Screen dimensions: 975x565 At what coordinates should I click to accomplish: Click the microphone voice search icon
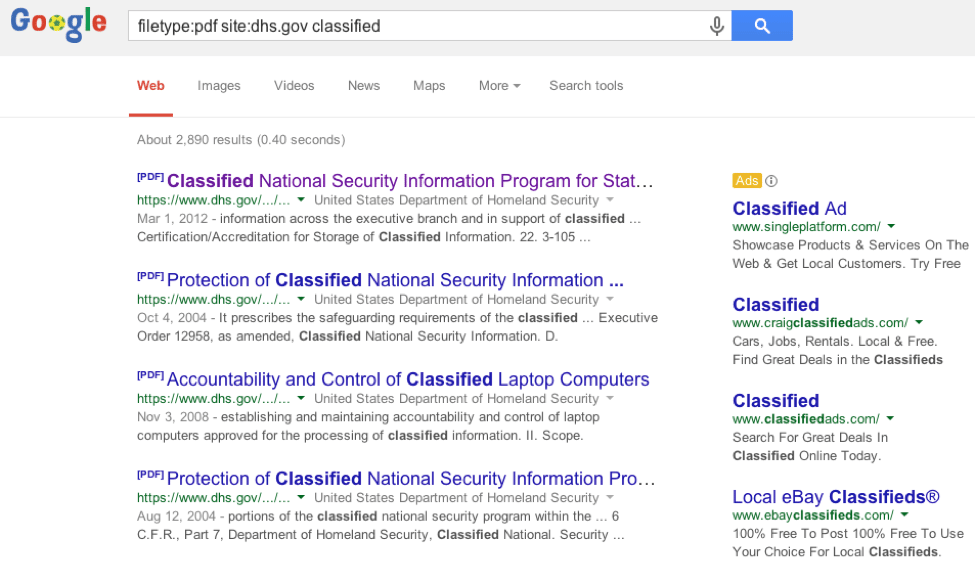click(717, 26)
